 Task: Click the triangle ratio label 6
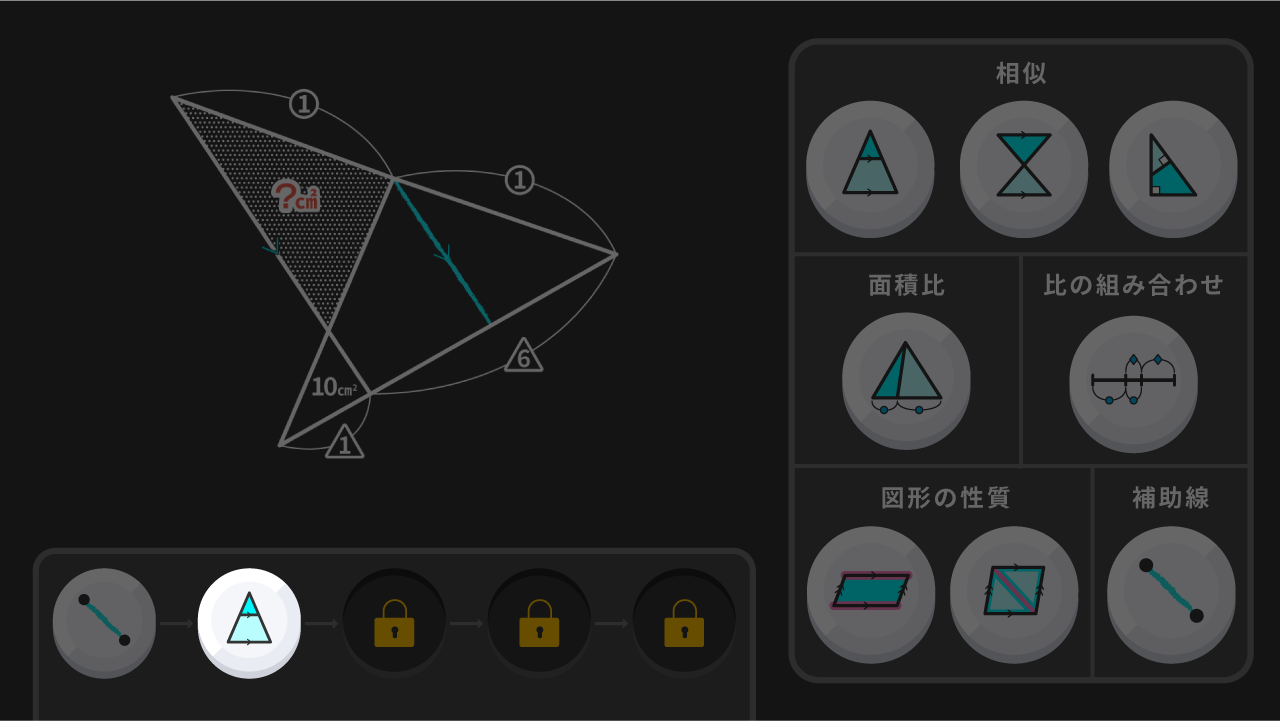(x=523, y=356)
